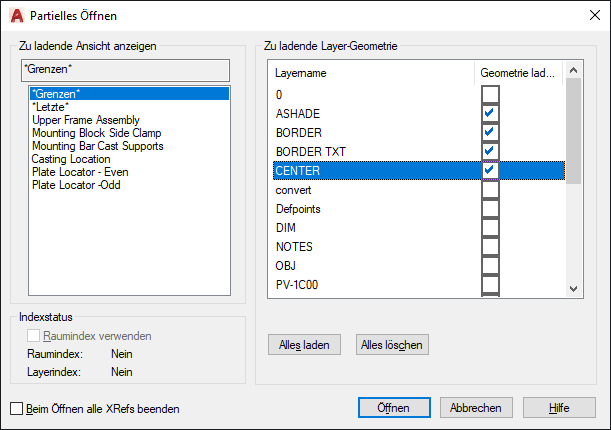Screen dimensions: 611x430
Task: Click the 'Geometrie lad...' column header
Action: point(519,73)
